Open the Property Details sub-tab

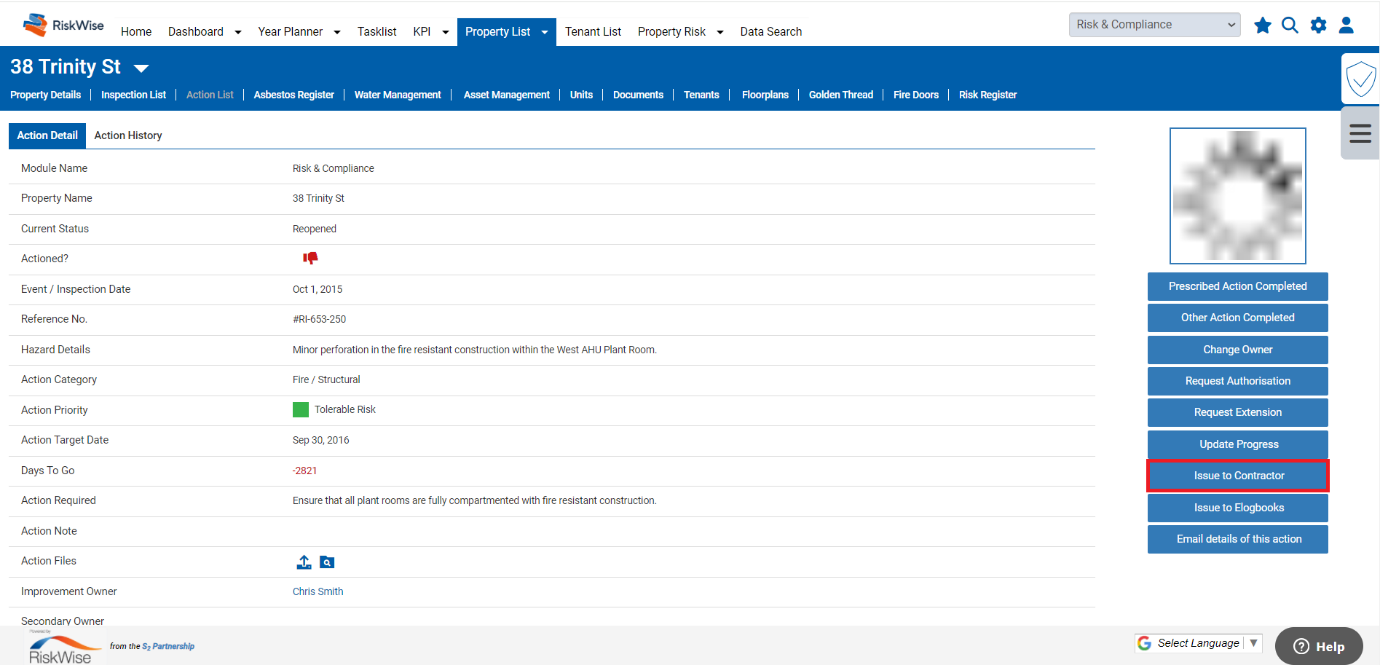(x=45, y=95)
